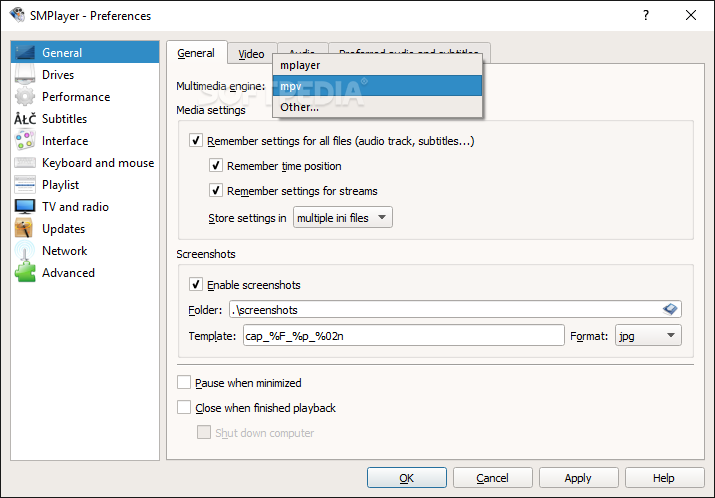Open the screenshot Format dropdown
715x498 pixels.
[648, 336]
